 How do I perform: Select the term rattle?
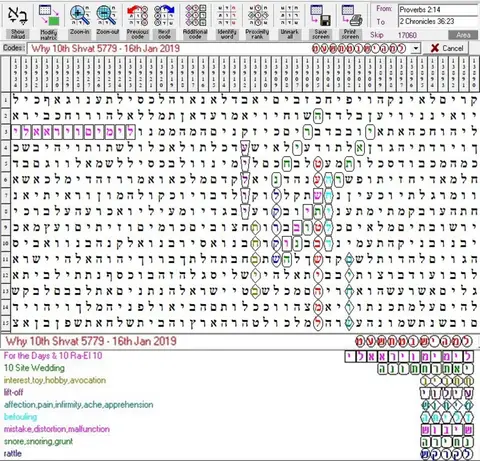point(13,454)
